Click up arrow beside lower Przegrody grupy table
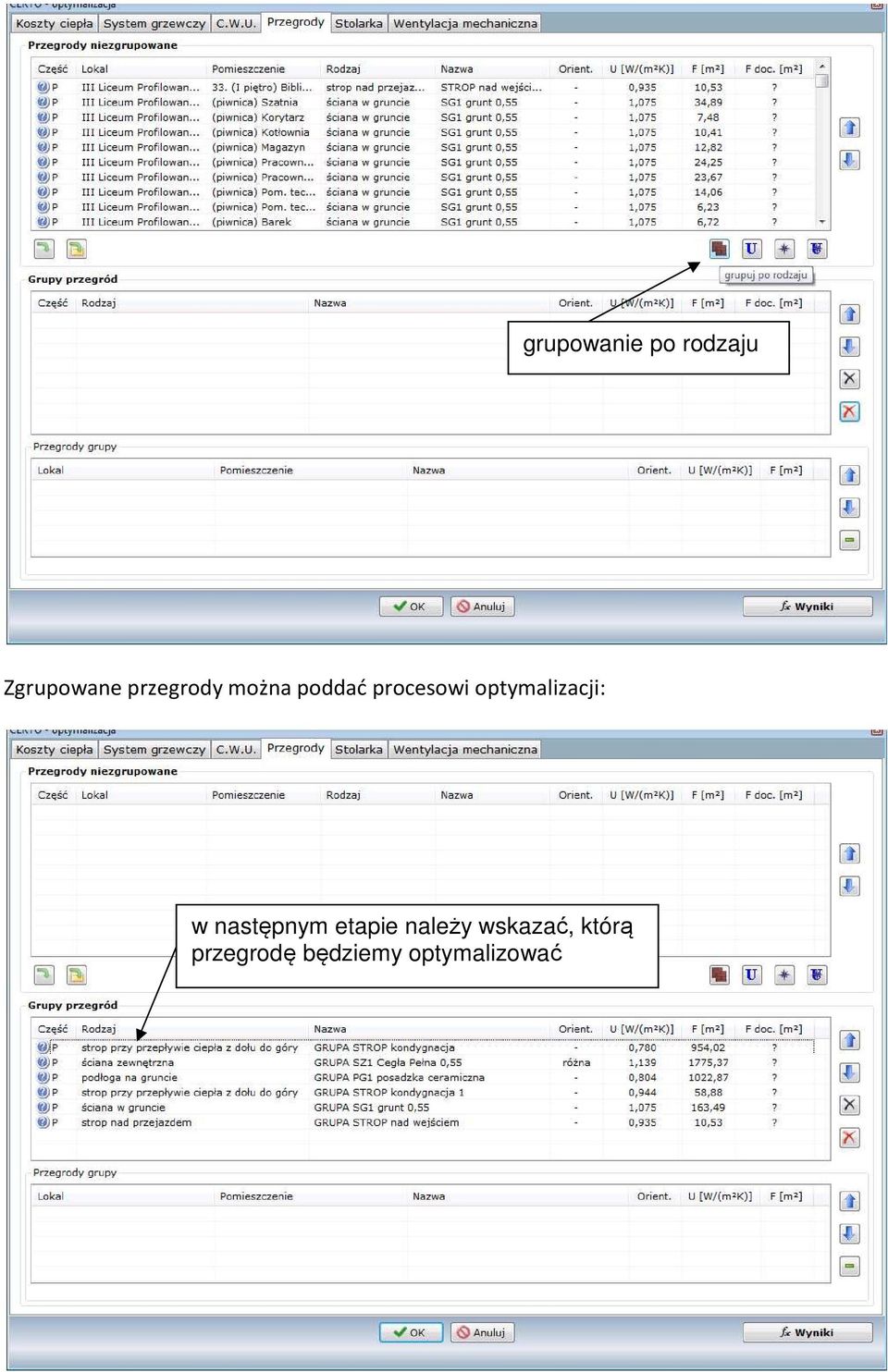888x1372 pixels. (x=850, y=1201)
